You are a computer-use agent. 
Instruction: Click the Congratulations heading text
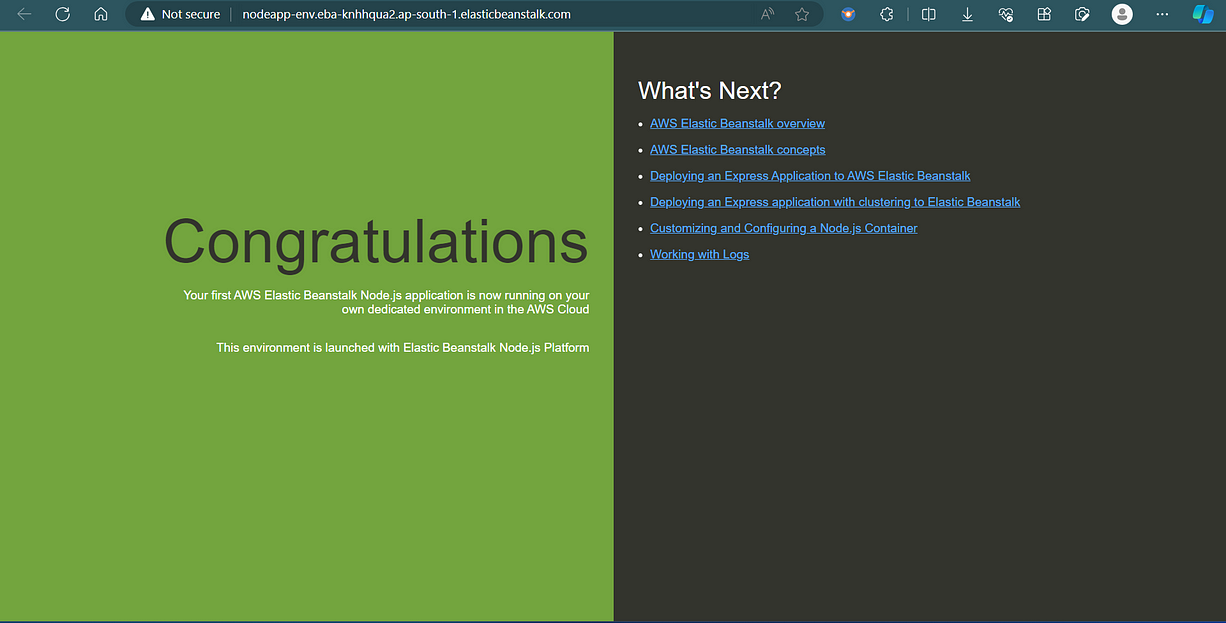click(x=376, y=244)
